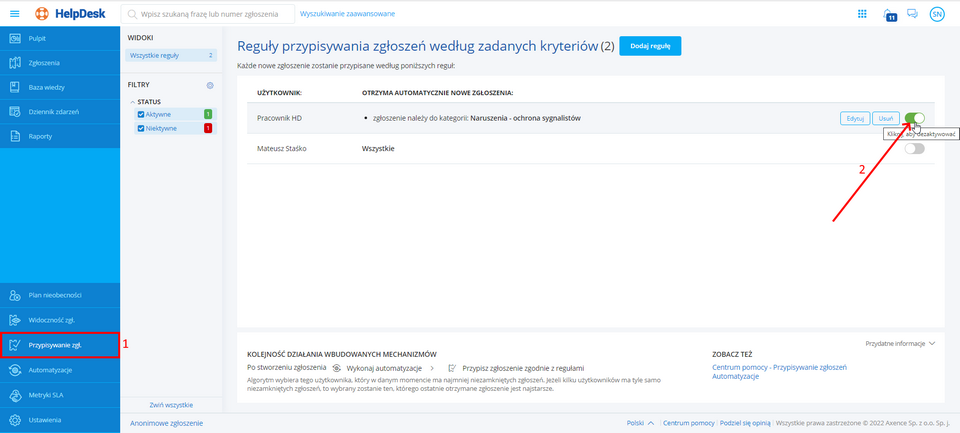Click the search magnifier icon
The width and height of the screenshot is (960, 433).
point(132,14)
